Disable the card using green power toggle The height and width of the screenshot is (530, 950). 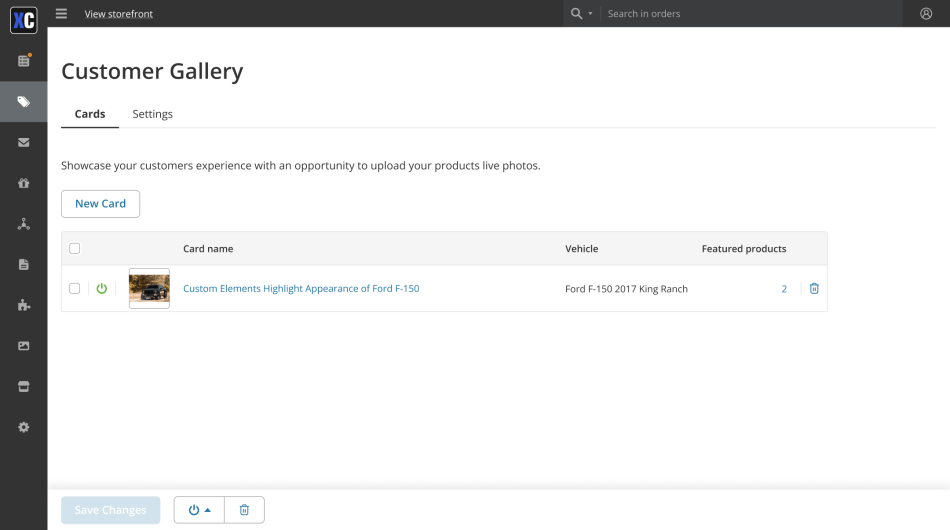[101, 289]
